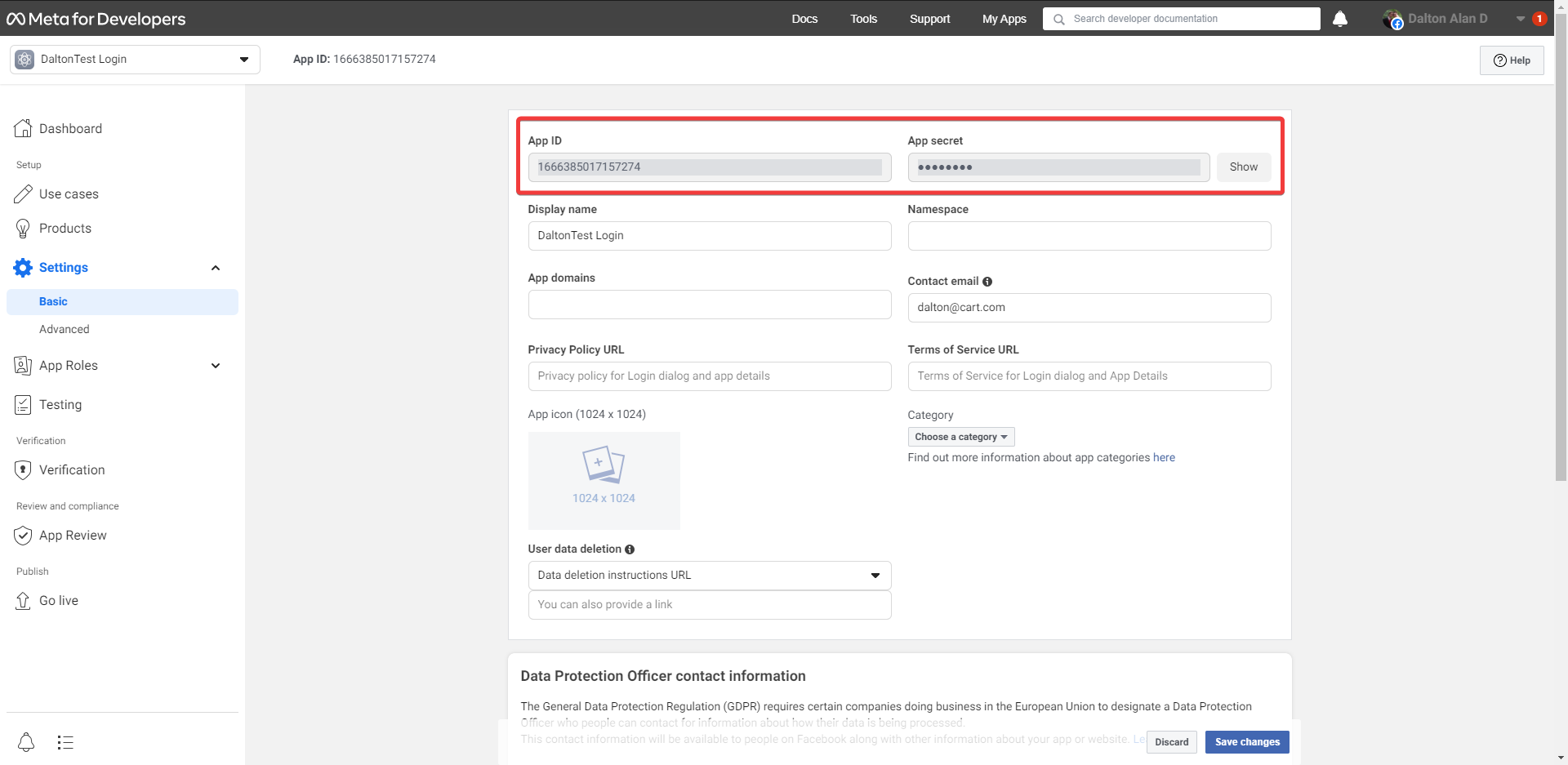This screenshot has height=765, width=1568.
Task: Open the Go live page
Action: (59, 600)
